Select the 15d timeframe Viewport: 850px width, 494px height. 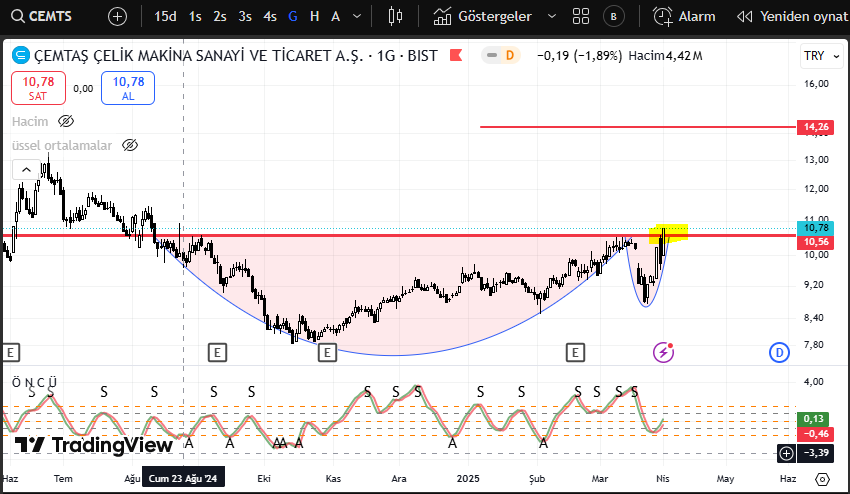(x=165, y=16)
